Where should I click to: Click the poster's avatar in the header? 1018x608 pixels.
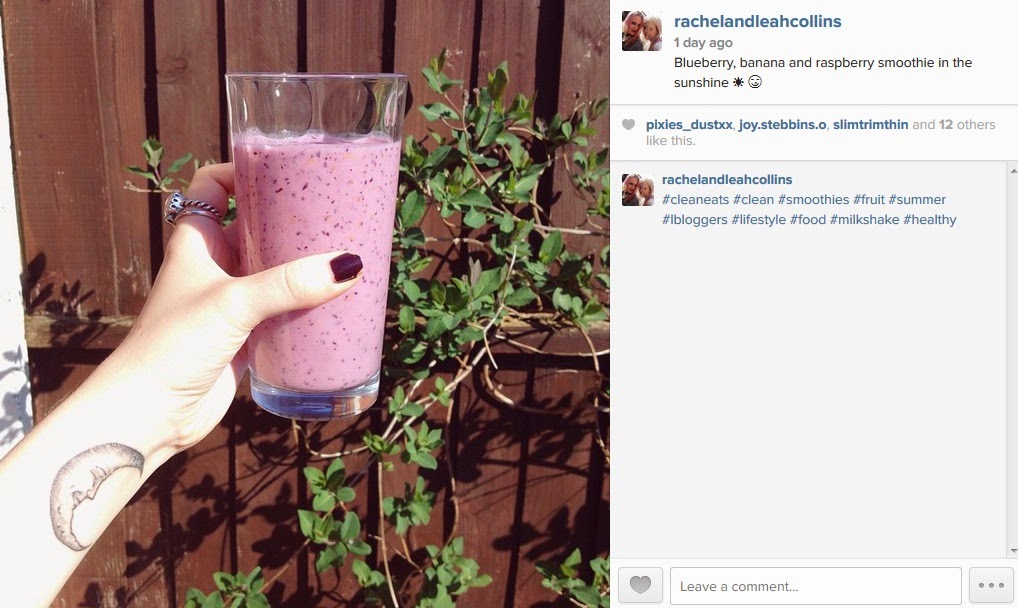click(x=641, y=31)
